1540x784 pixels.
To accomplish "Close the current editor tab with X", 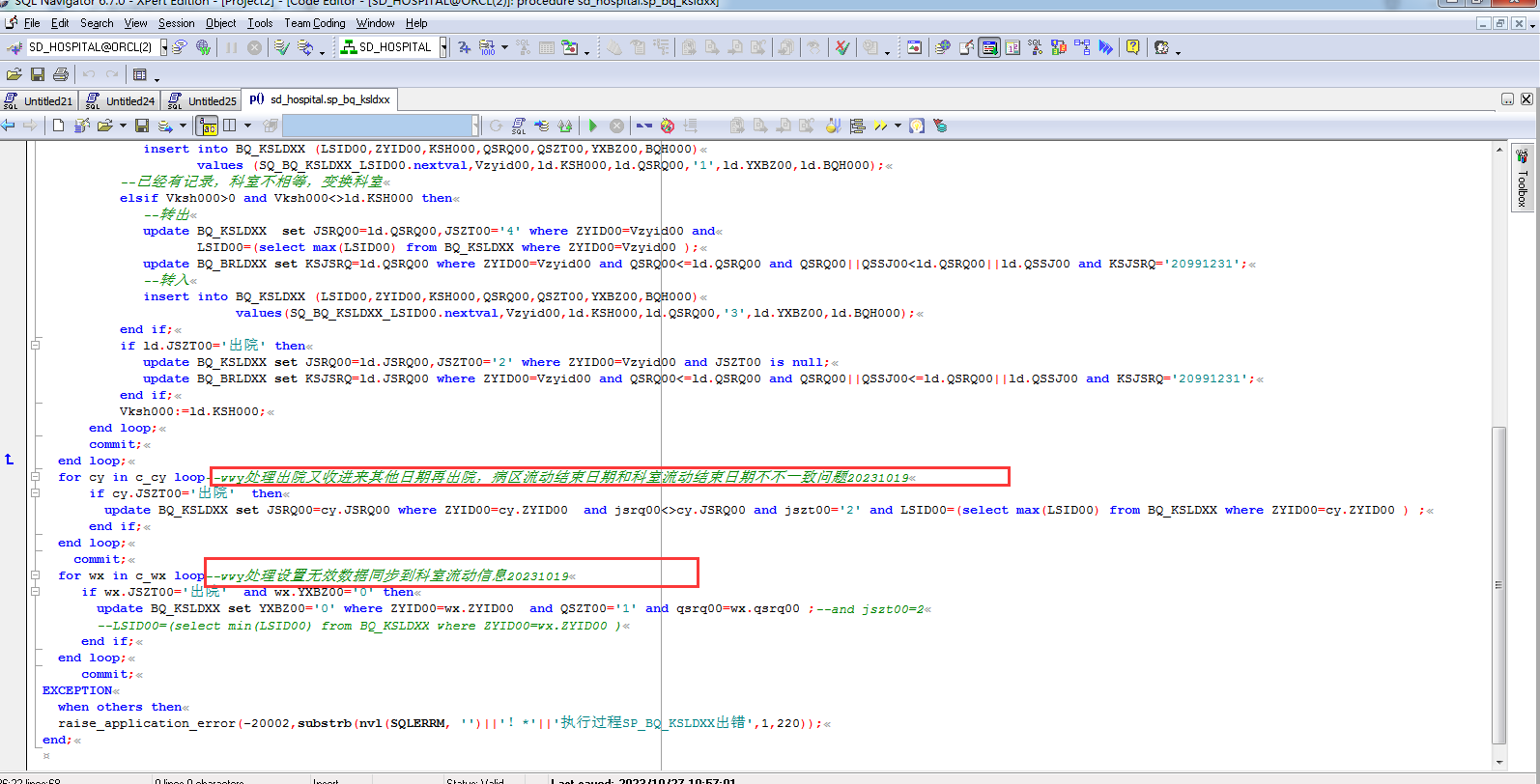I will pyautogui.click(x=1526, y=99).
